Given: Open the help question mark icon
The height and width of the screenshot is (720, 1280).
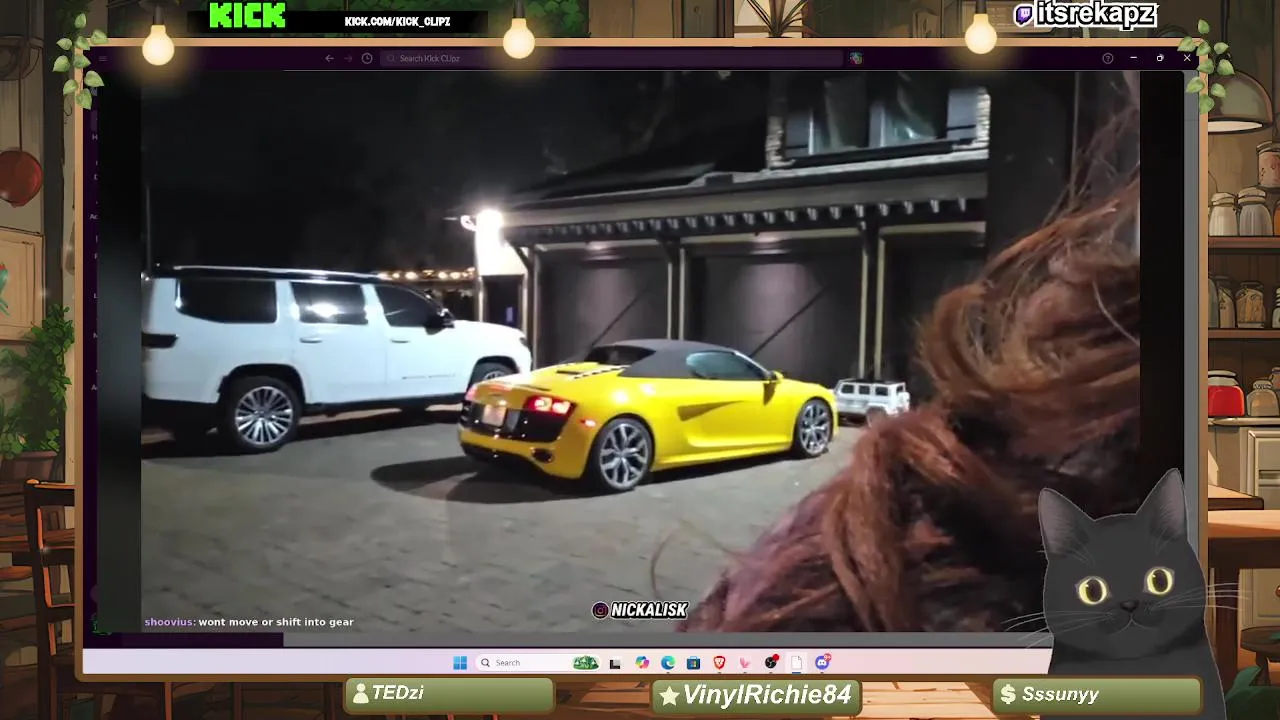Looking at the screenshot, I should [1107, 58].
